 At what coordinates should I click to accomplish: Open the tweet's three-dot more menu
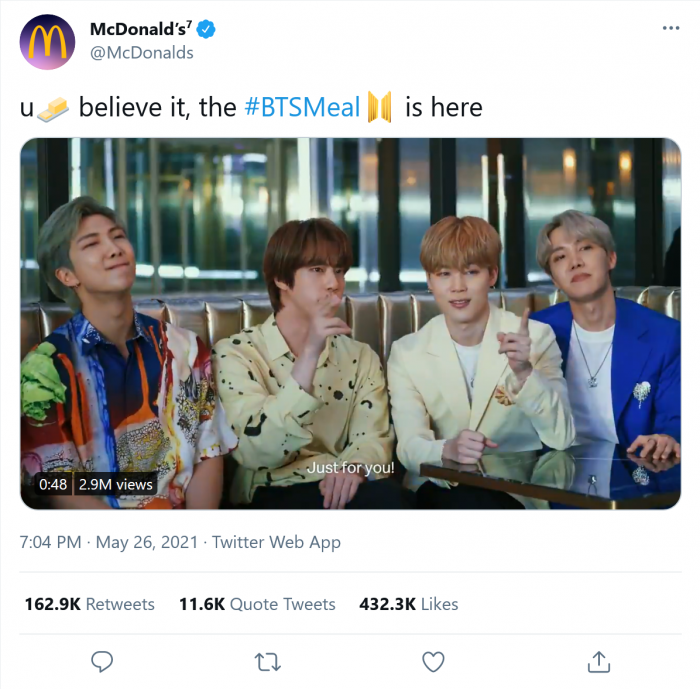click(x=671, y=28)
